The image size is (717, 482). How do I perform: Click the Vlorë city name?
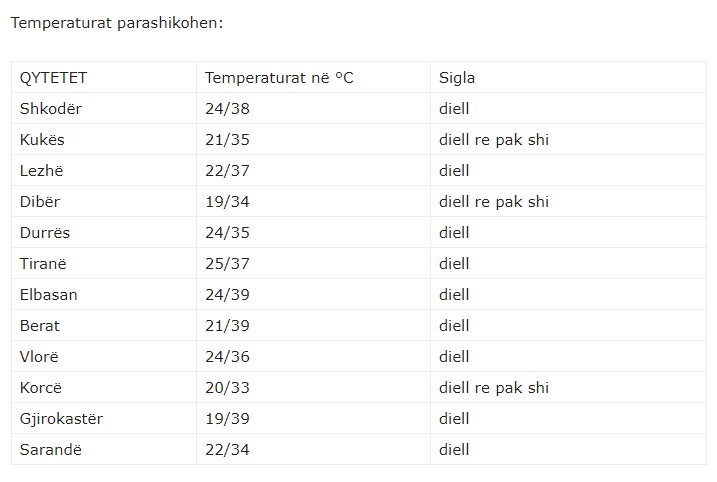pos(39,357)
